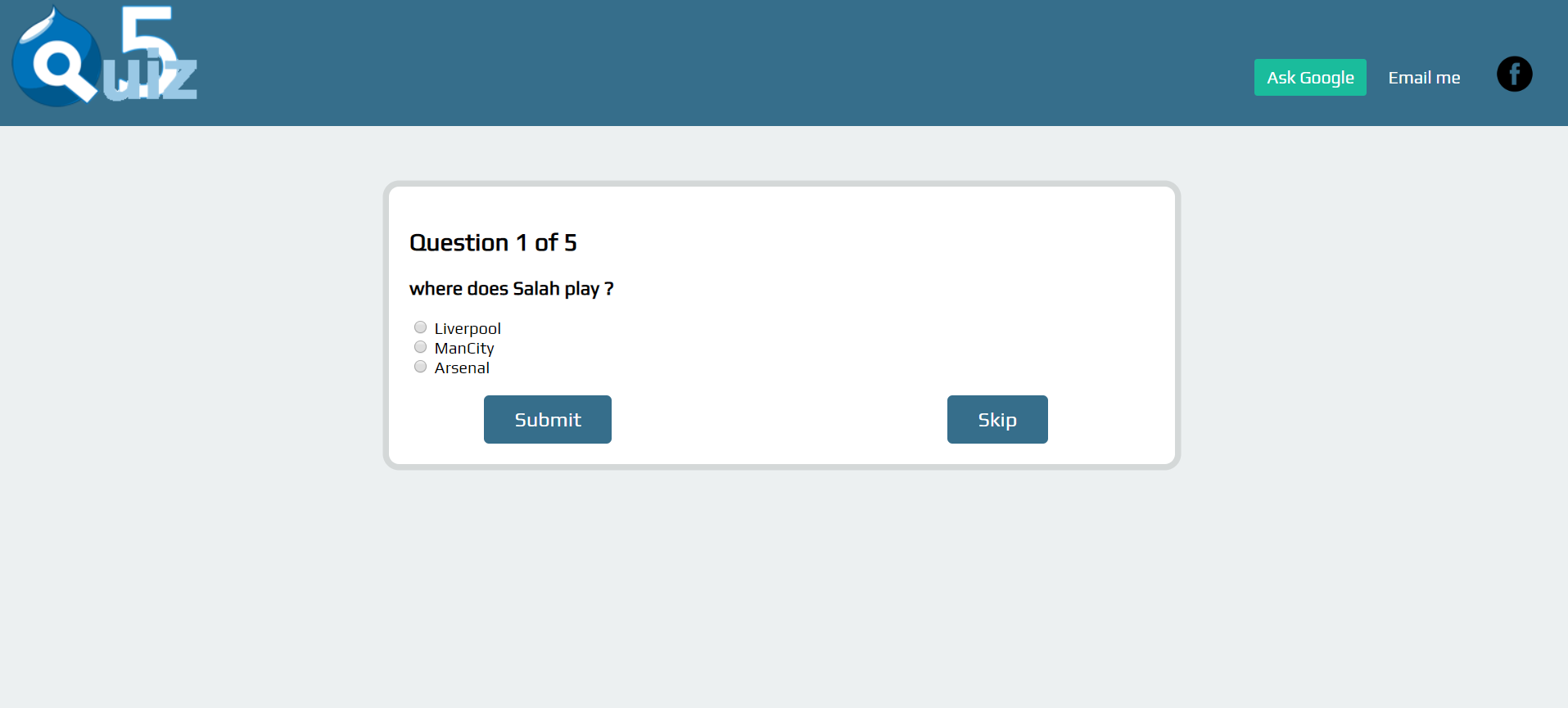Click the number 5 in the Quiz logo

click(x=147, y=33)
